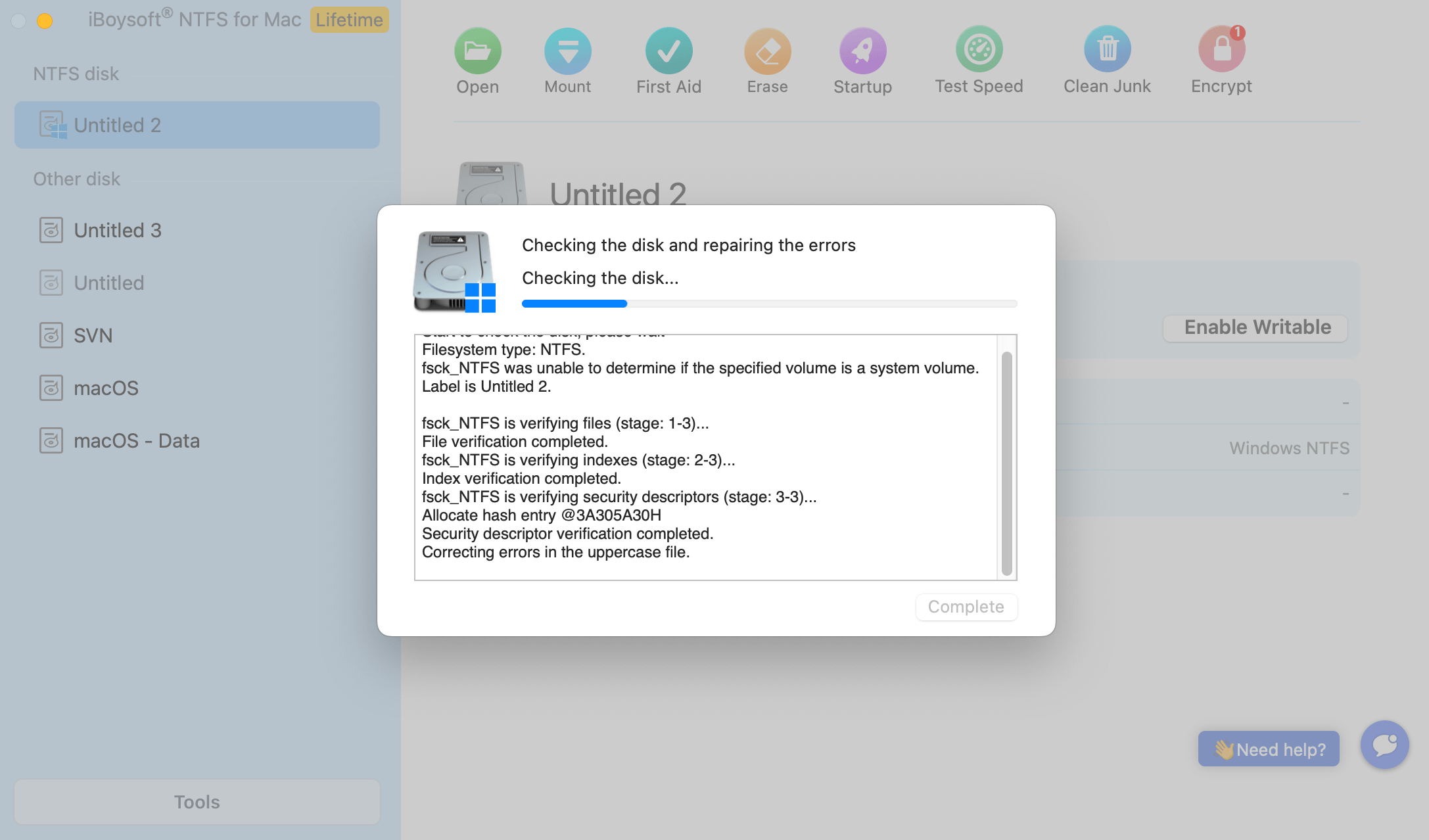Click the Need help? button
1429x840 pixels.
1269,749
